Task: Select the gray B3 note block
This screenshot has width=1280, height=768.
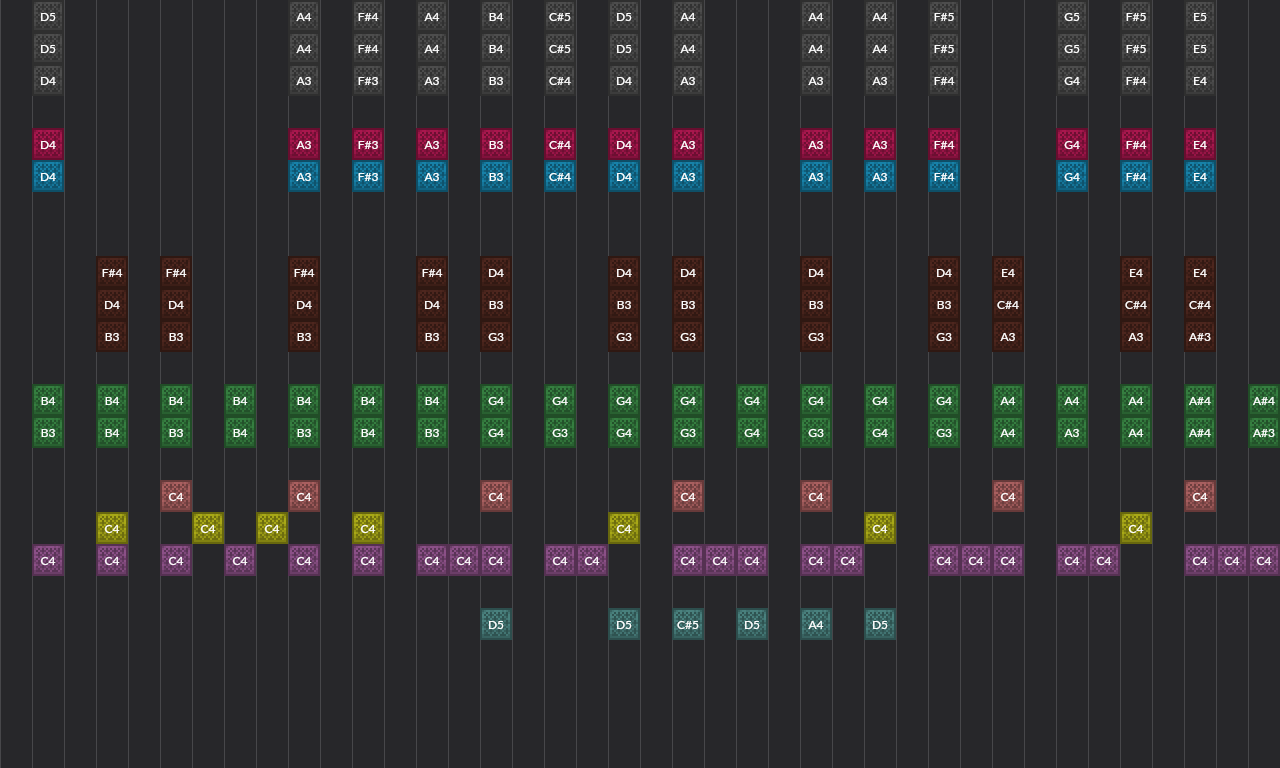Action: click(x=496, y=81)
